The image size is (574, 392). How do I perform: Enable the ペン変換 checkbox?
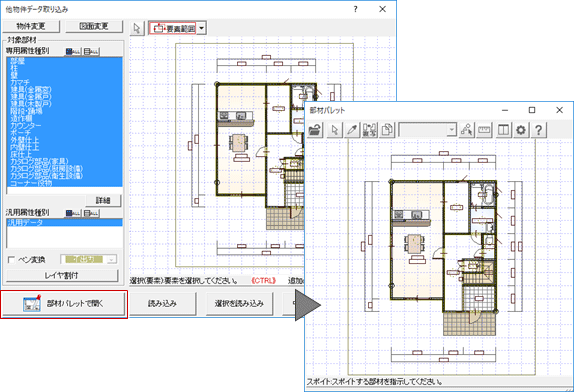[11, 260]
